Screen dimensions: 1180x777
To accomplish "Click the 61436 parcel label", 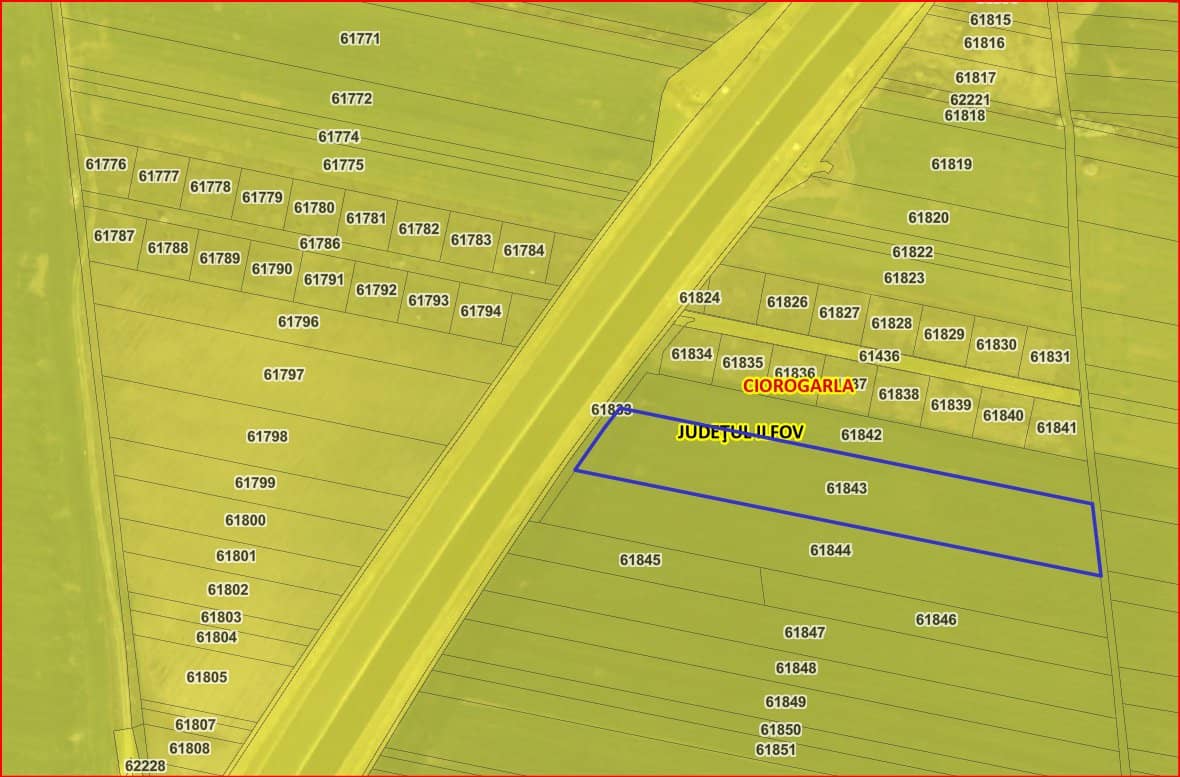I will [x=879, y=356].
